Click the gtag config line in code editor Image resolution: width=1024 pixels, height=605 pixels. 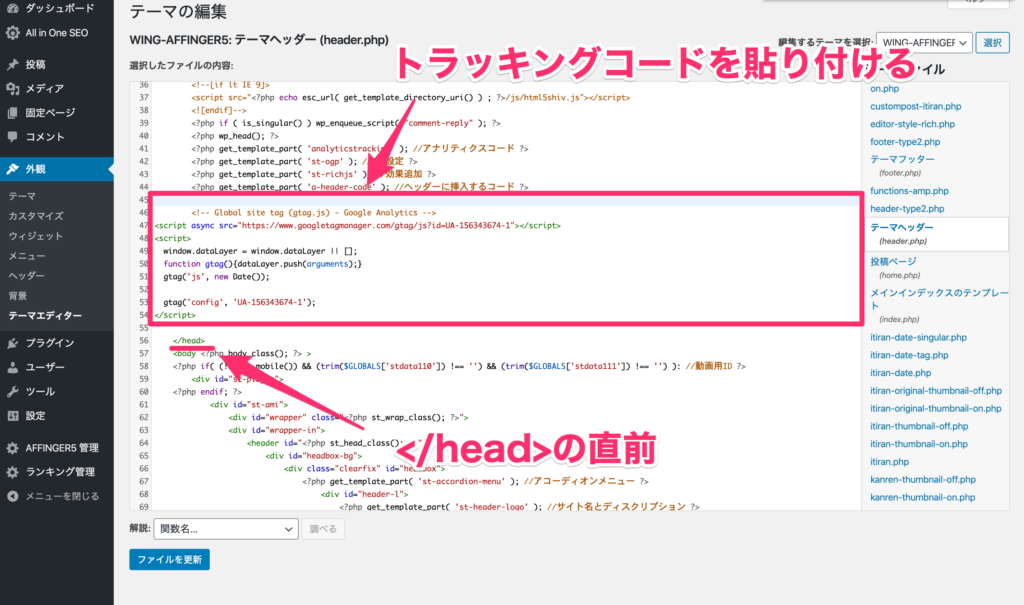point(239,302)
